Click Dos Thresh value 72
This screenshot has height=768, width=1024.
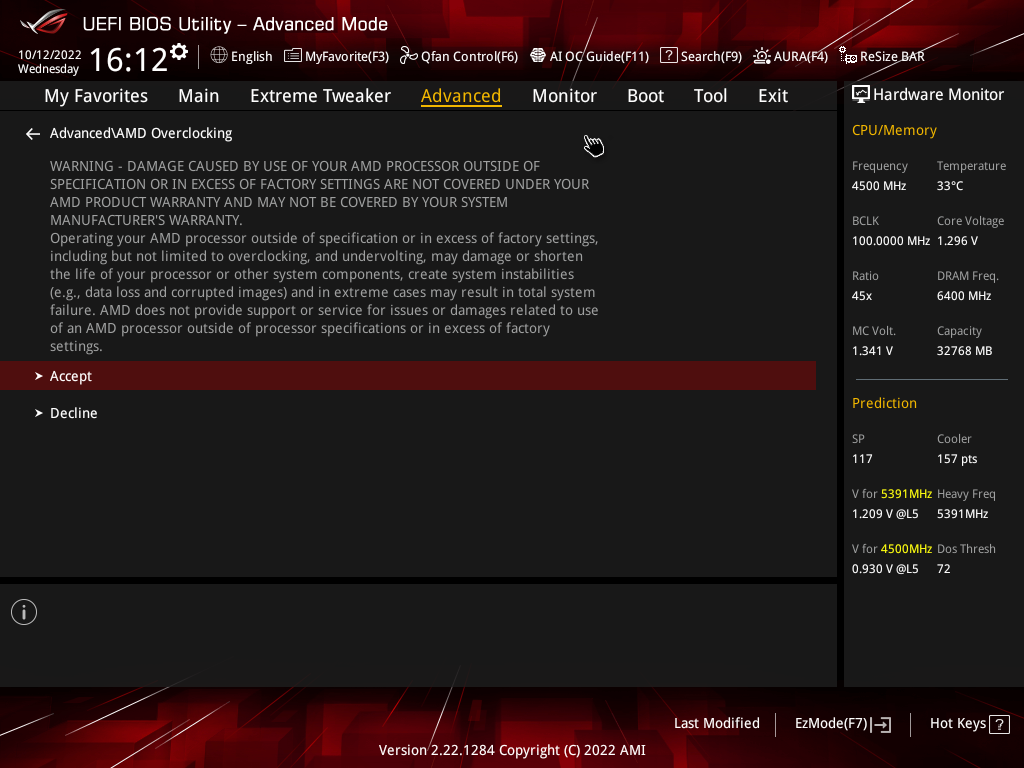pos(943,569)
